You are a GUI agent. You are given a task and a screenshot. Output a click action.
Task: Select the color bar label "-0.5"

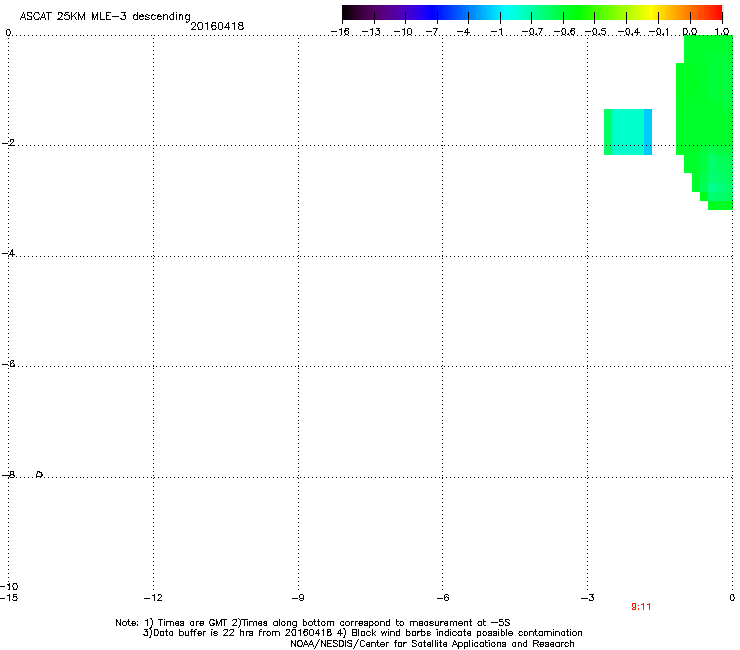[x=595, y=32]
